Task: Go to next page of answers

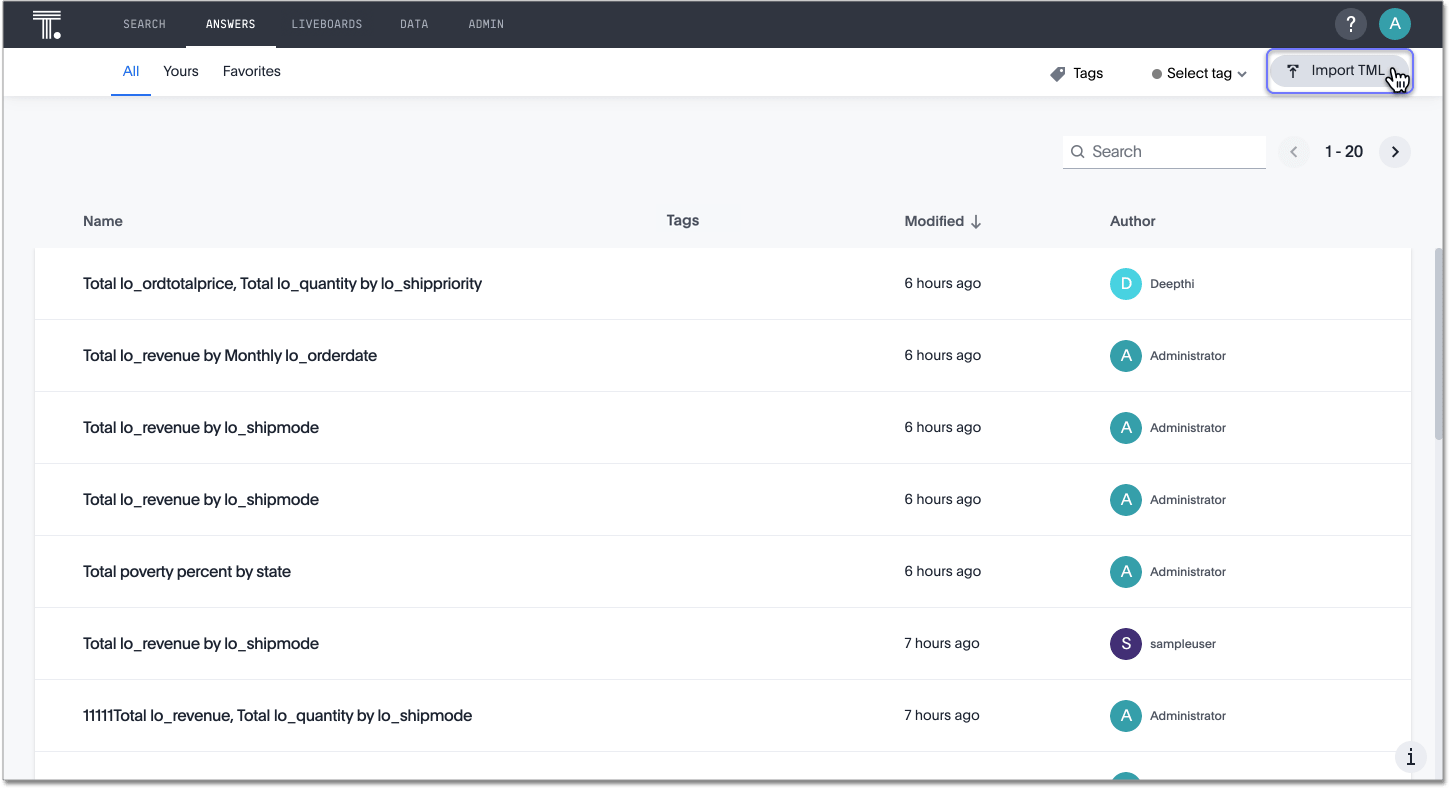Action: 1395,152
